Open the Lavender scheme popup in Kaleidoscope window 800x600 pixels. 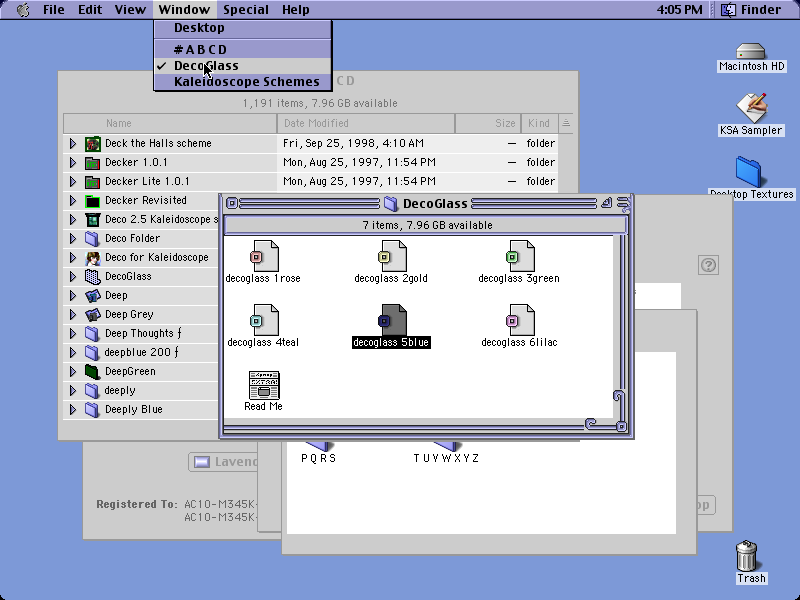coord(223,462)
